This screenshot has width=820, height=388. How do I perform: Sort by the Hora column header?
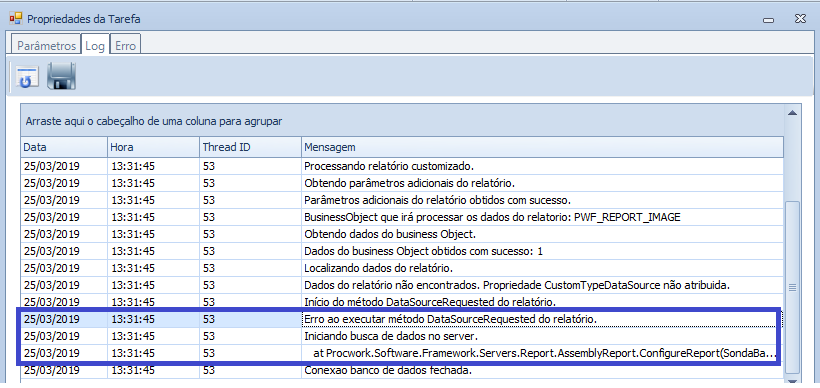point(154,147)
